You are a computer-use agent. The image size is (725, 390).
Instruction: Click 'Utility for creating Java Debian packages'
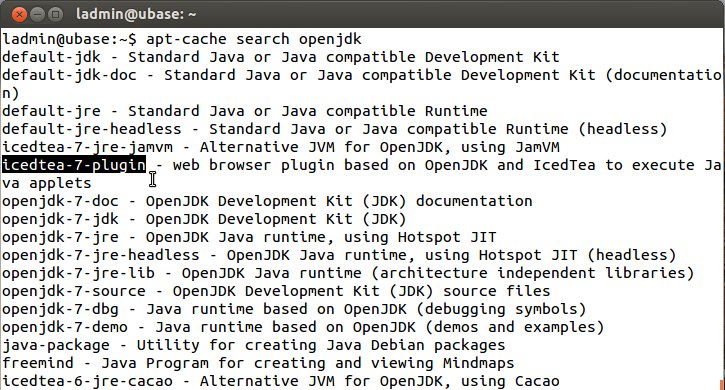(x=320, y=346)
